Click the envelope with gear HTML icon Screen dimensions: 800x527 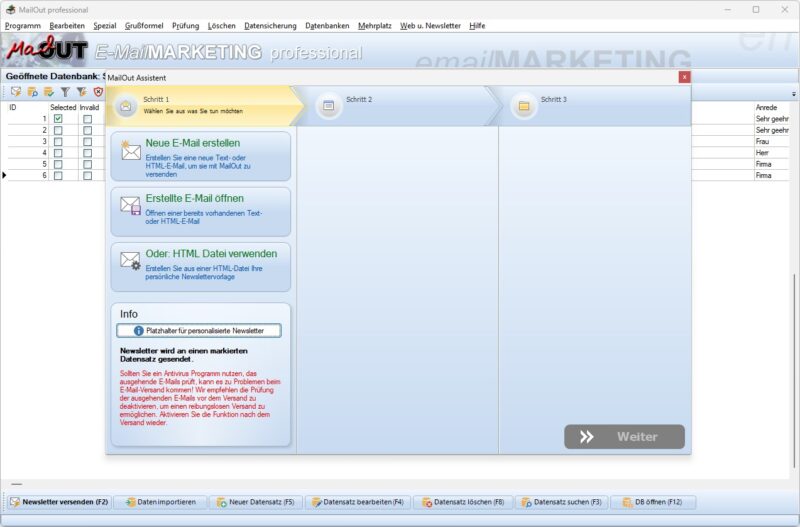tap(131, 261)
